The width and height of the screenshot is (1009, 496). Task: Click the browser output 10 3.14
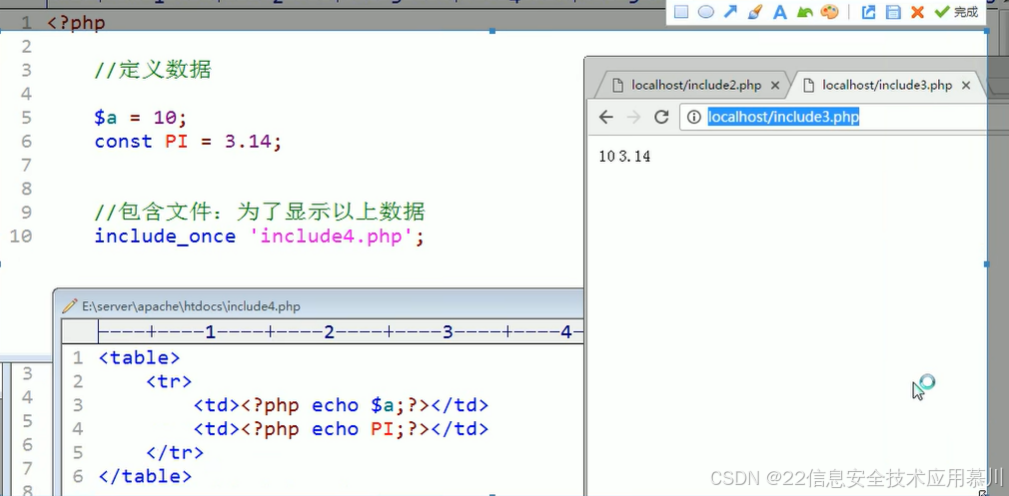[624, 156]
